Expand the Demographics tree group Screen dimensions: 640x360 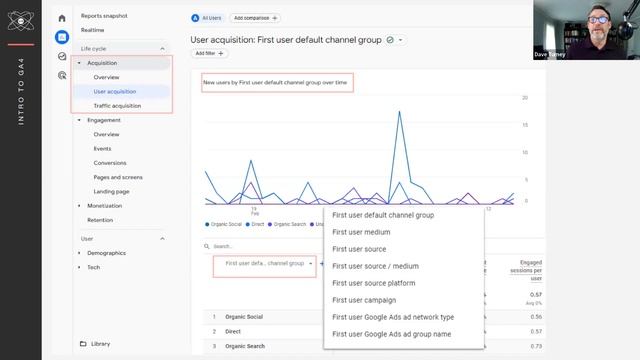(79, 253)
